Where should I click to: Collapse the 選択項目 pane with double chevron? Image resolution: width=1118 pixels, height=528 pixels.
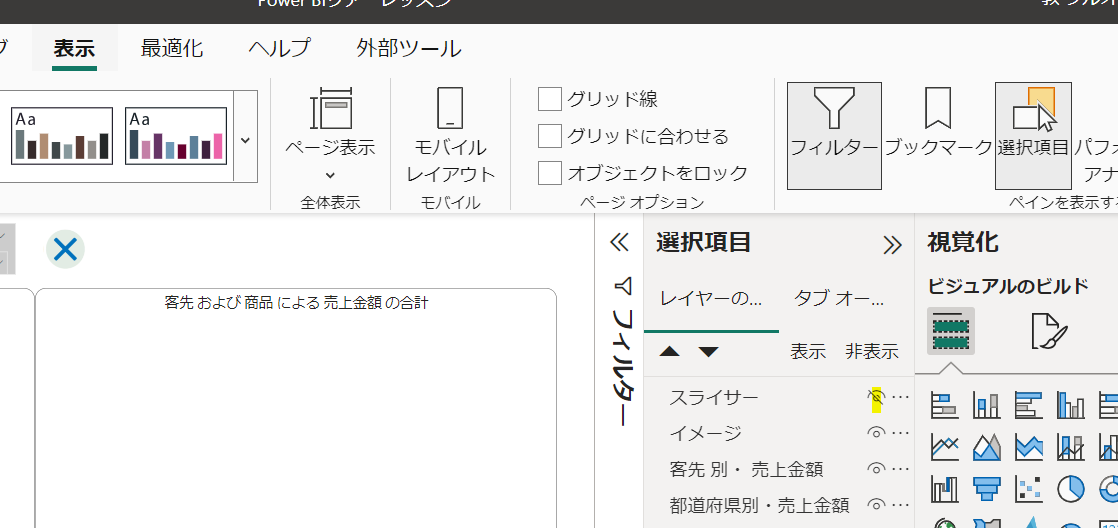pos(892,245)
